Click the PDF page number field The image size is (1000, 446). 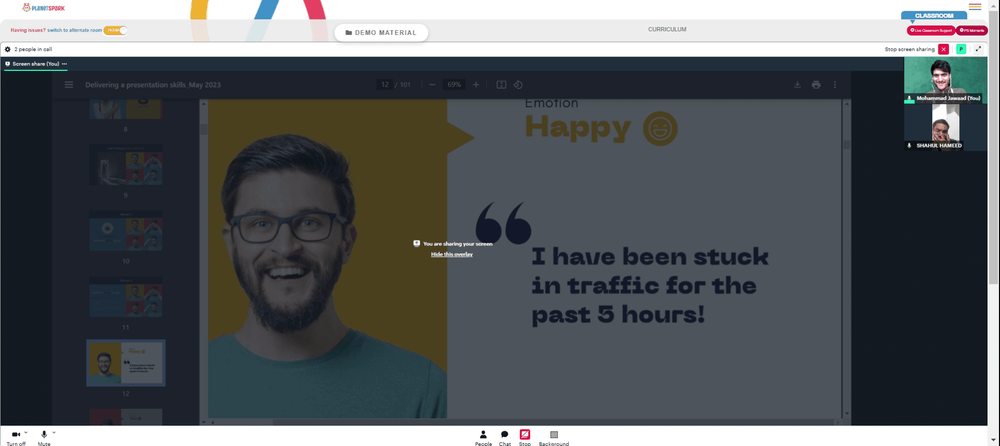[385, 85]
